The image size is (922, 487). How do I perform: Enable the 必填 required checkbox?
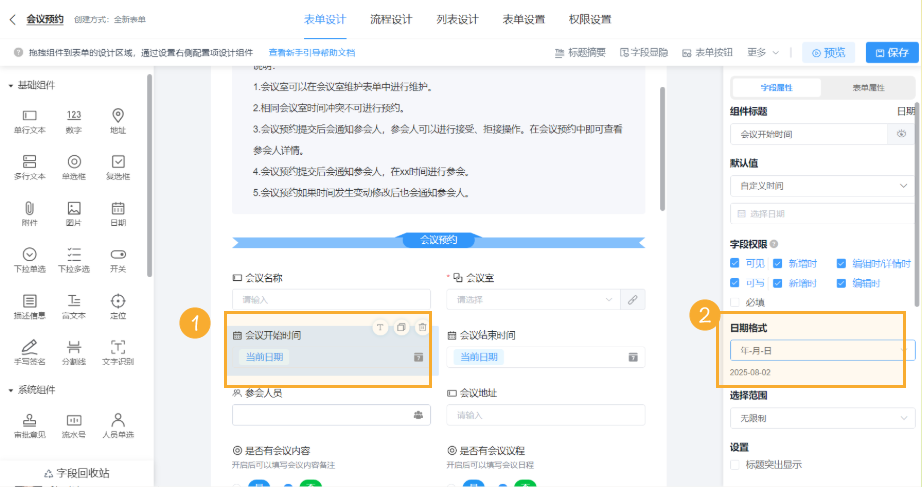(x=734, y=302)
